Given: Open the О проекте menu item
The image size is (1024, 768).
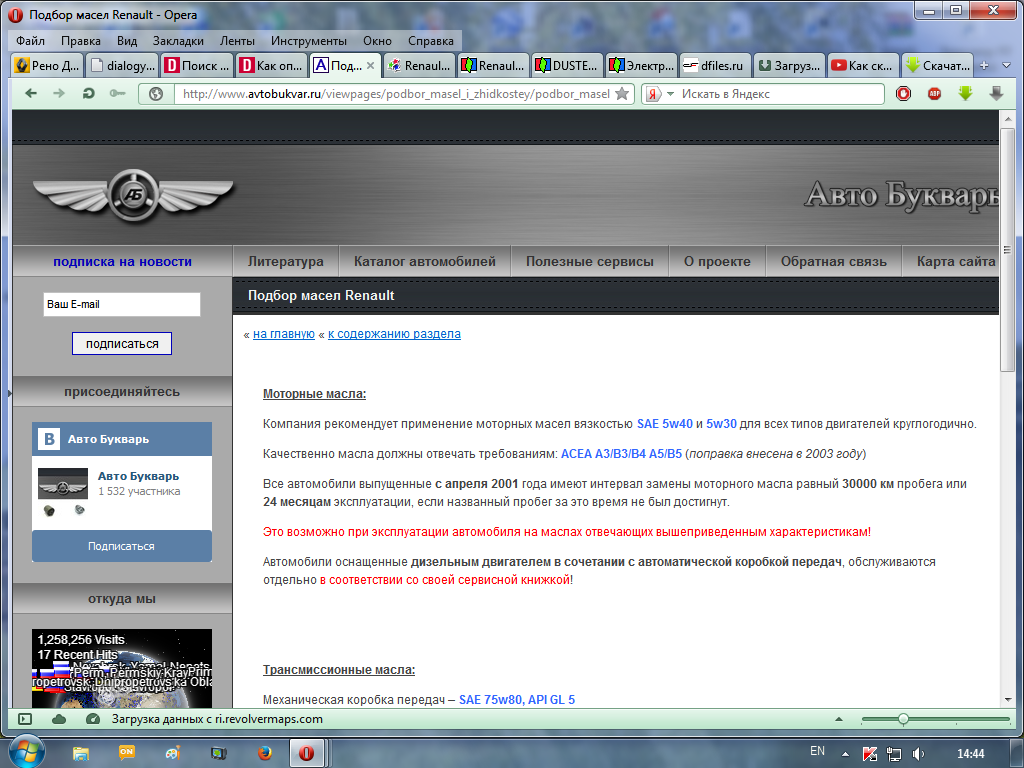Looking at the screenshot, I should (717, 262).
